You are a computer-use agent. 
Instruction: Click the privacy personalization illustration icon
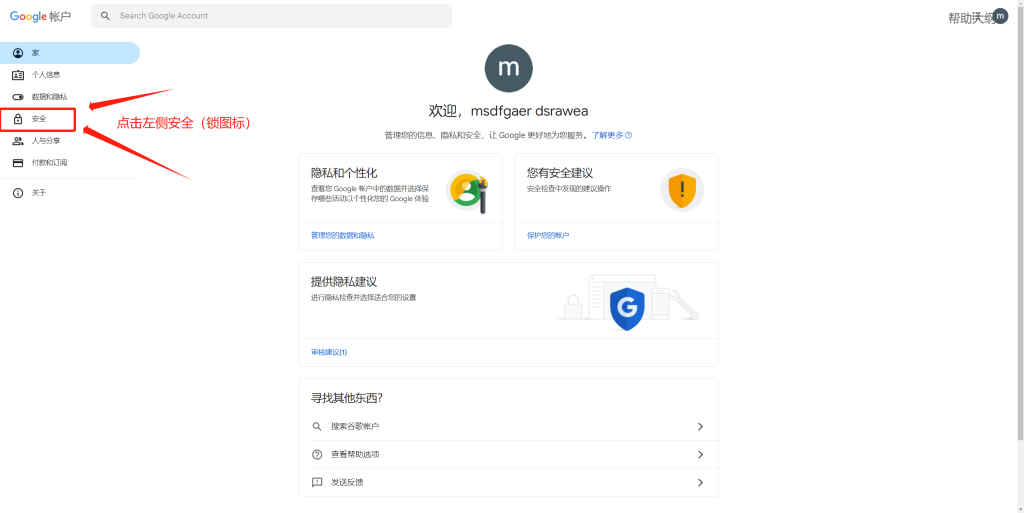[x=468, y=190]
